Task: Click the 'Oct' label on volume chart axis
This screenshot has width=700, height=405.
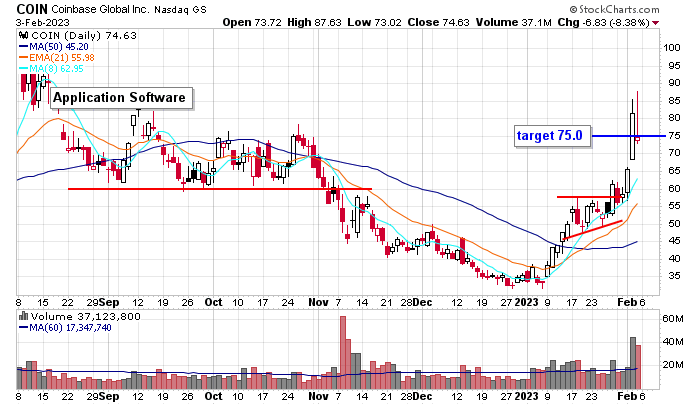Action: coord(213,396)
